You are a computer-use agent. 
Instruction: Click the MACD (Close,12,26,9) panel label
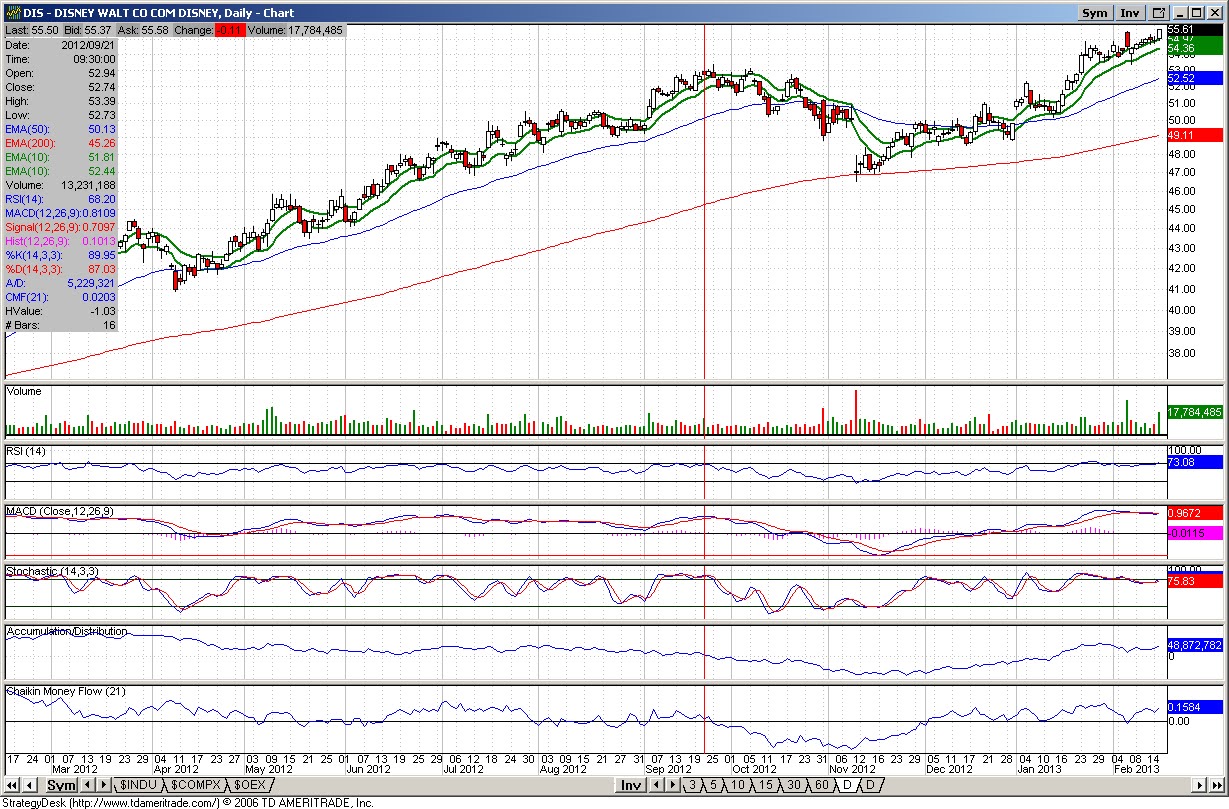point(60,511)
